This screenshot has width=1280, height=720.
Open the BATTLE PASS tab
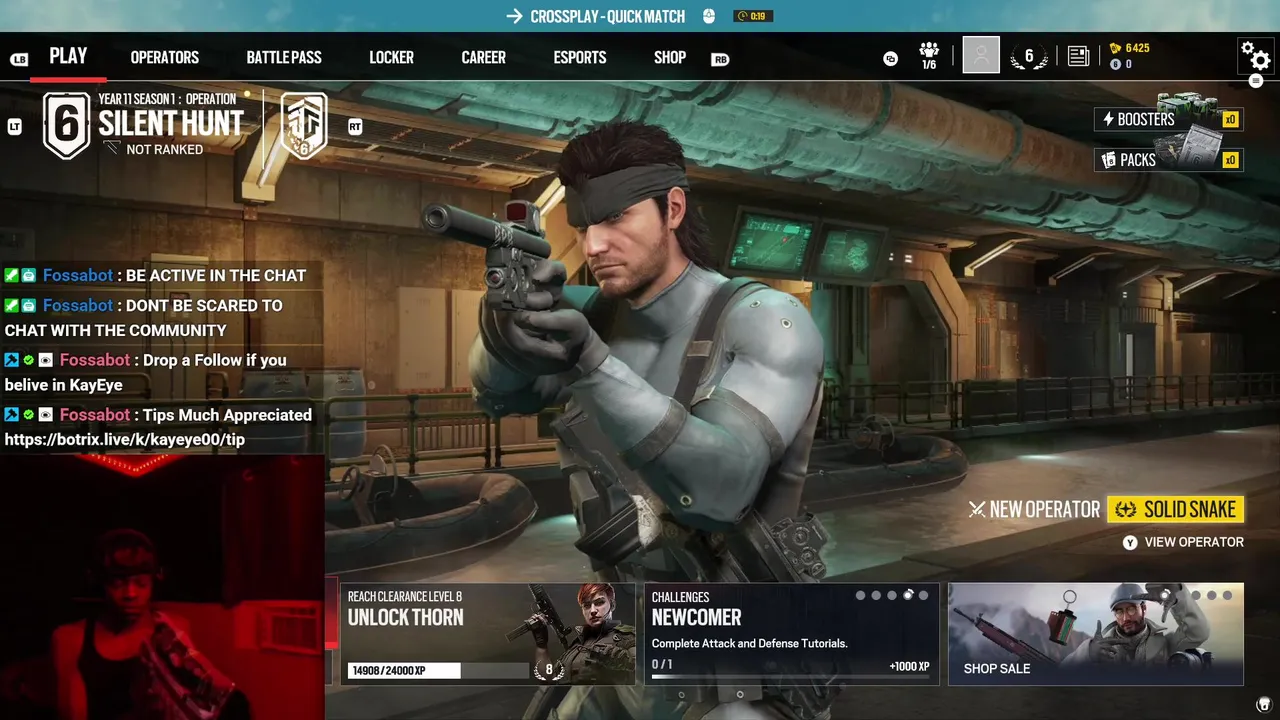pos(284,57)
